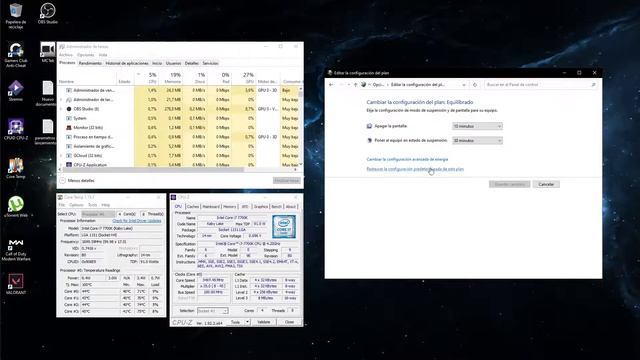640x360 pixels.
Task: Select the Stremio desktop shortcut
Action: pyautogui.click(x=16, y=91)
